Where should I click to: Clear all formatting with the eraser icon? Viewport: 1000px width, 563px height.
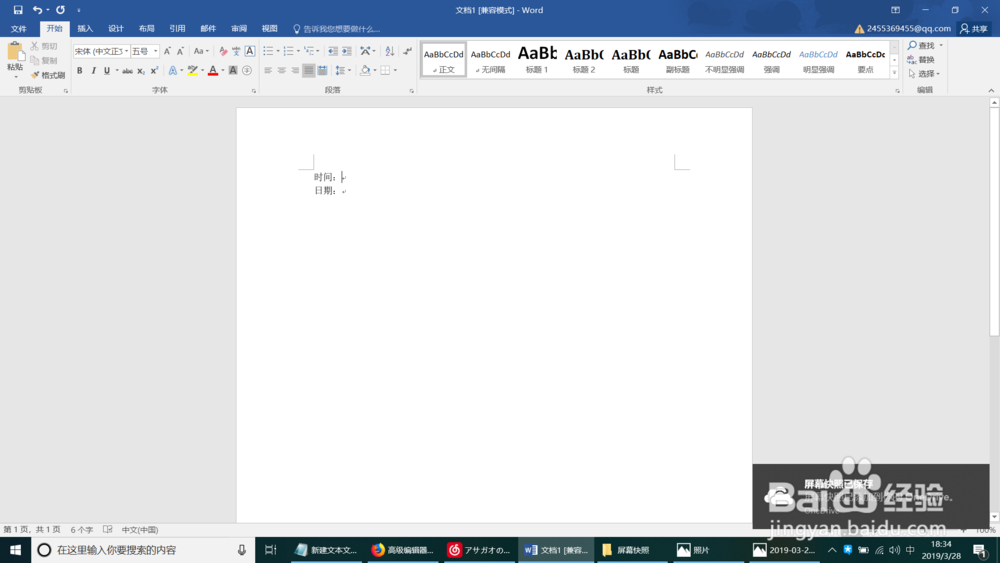(x=223, y=51)
